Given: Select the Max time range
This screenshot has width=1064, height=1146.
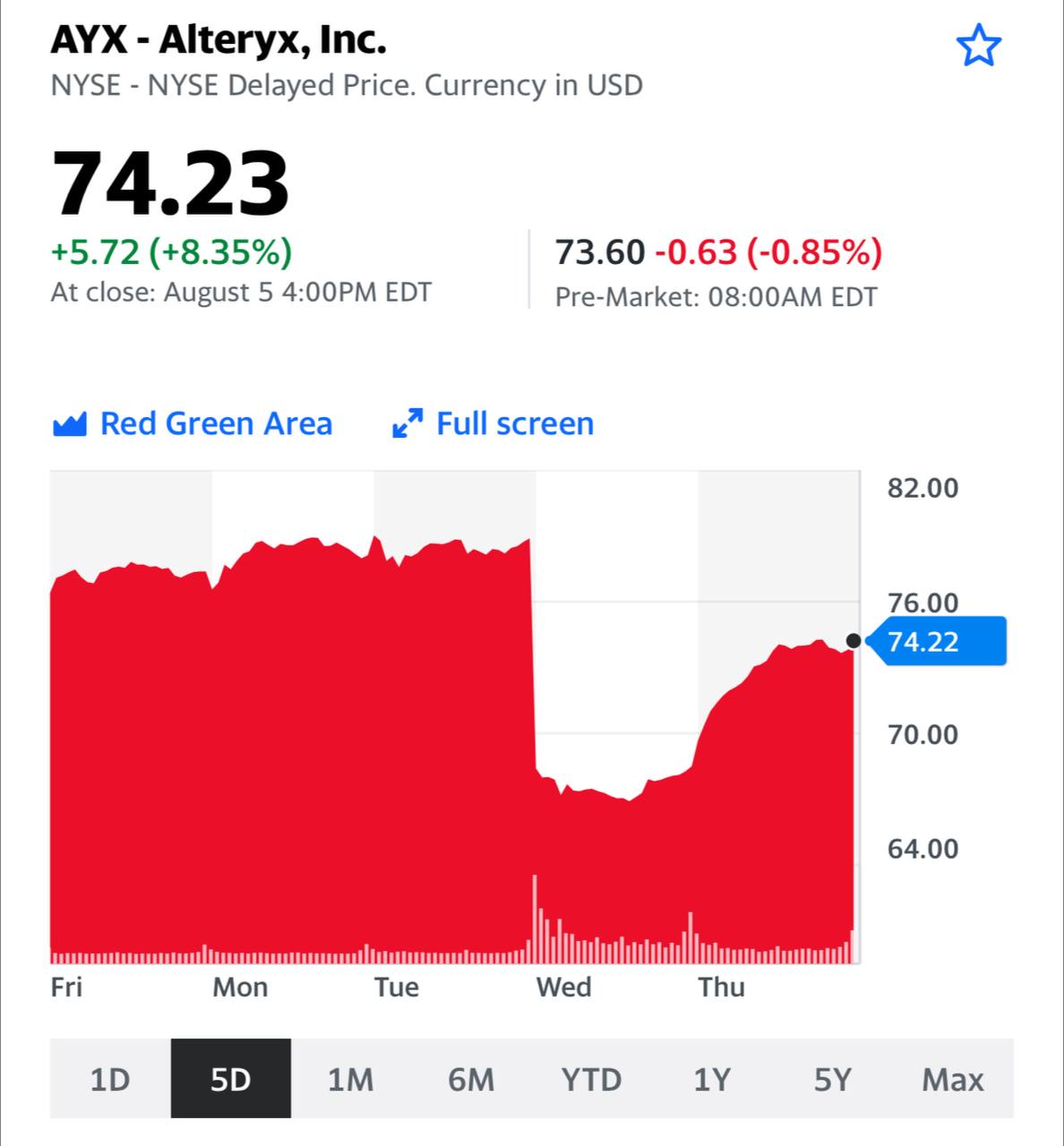Looking at the screenshot, I should 953,1079.
